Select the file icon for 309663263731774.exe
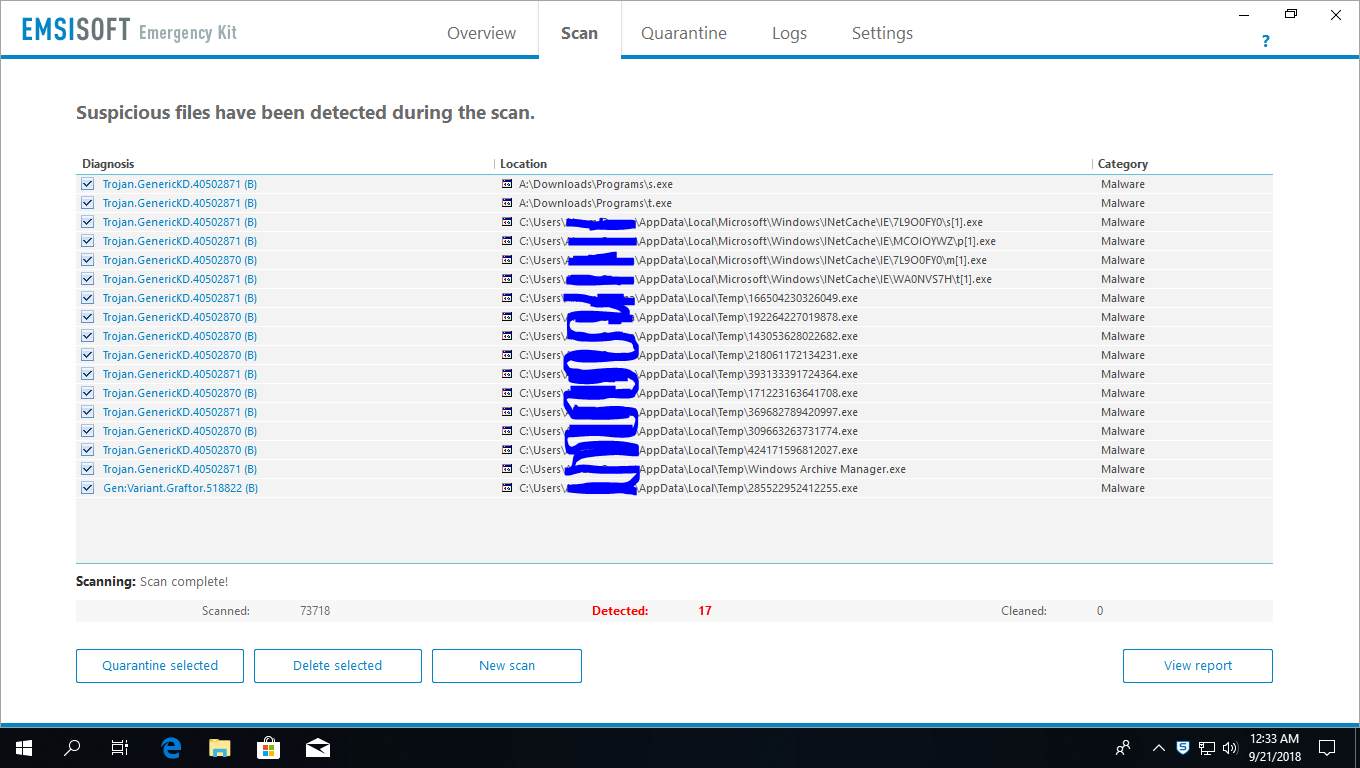Image resolution: width=1360 pixels, height=768 pixels. click(507, 431)
